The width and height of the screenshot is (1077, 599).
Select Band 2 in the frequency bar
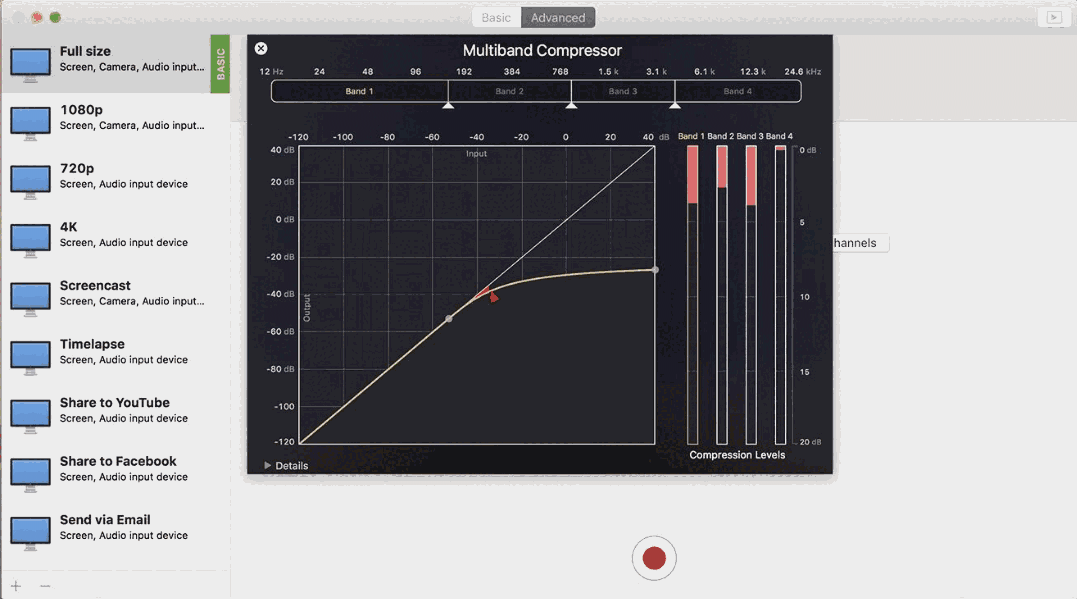click(x=510, y=91)
